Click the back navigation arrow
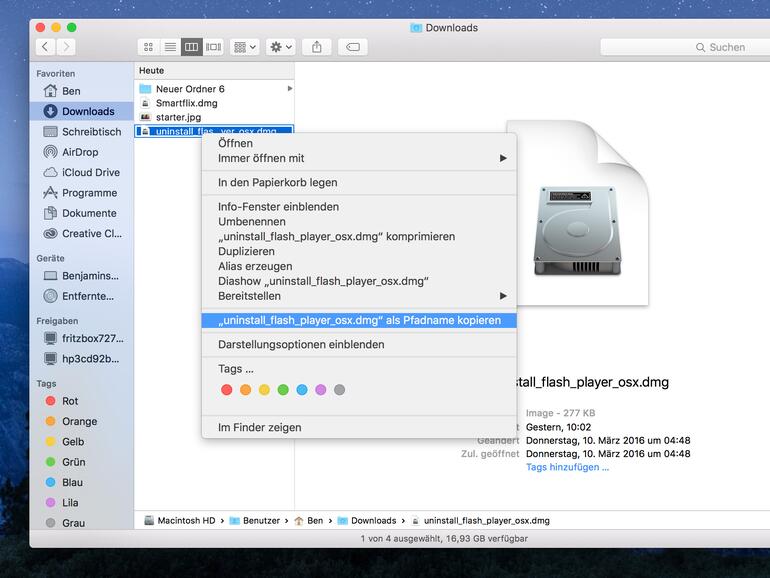 (46, 47)
